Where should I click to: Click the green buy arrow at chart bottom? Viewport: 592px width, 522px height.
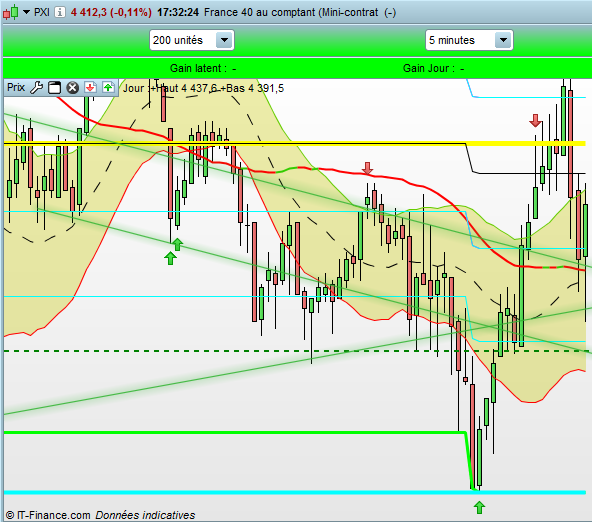click(479, 507)
